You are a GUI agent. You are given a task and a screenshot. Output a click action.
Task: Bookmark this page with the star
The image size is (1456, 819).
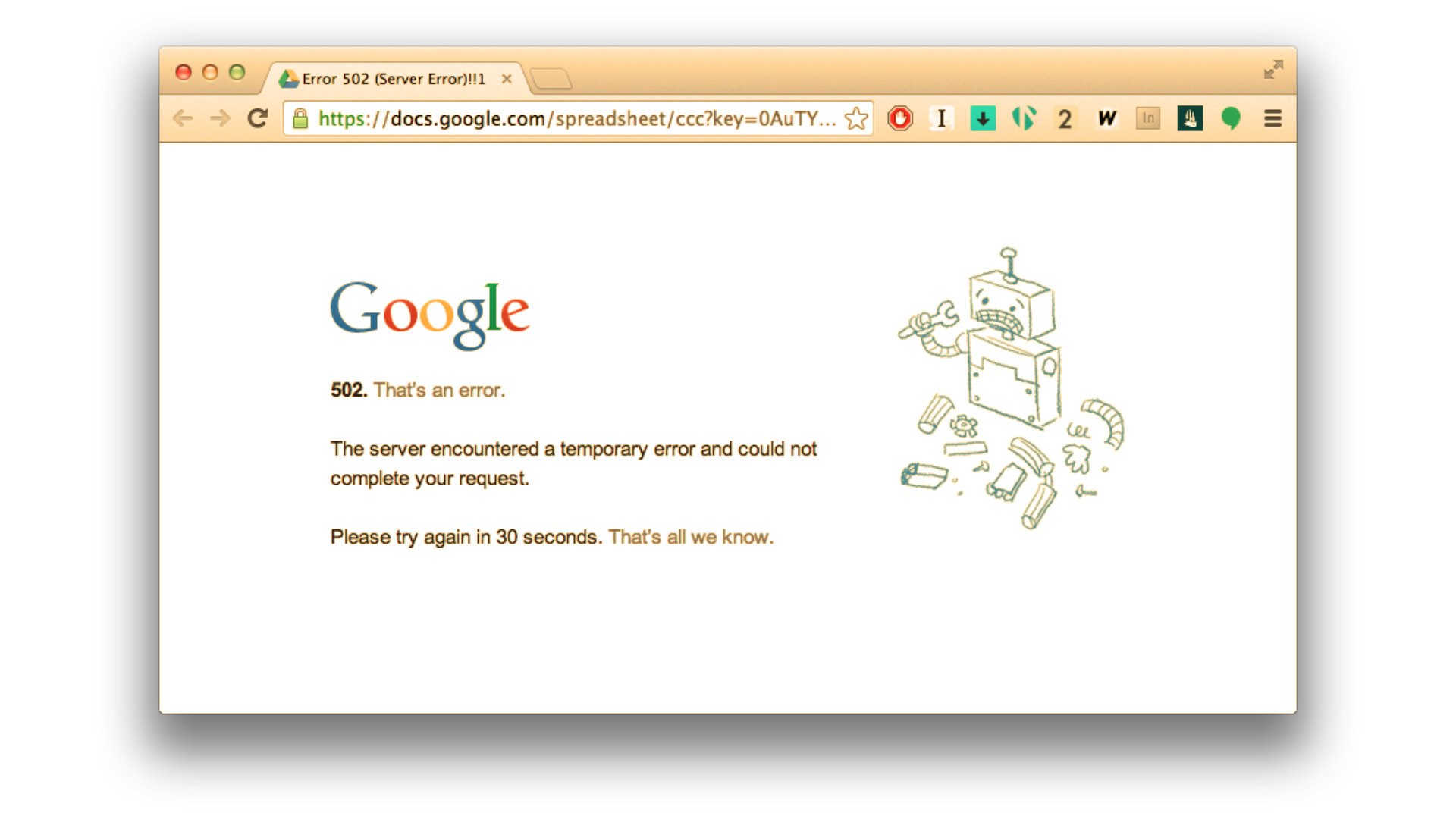tap(856, 118)
